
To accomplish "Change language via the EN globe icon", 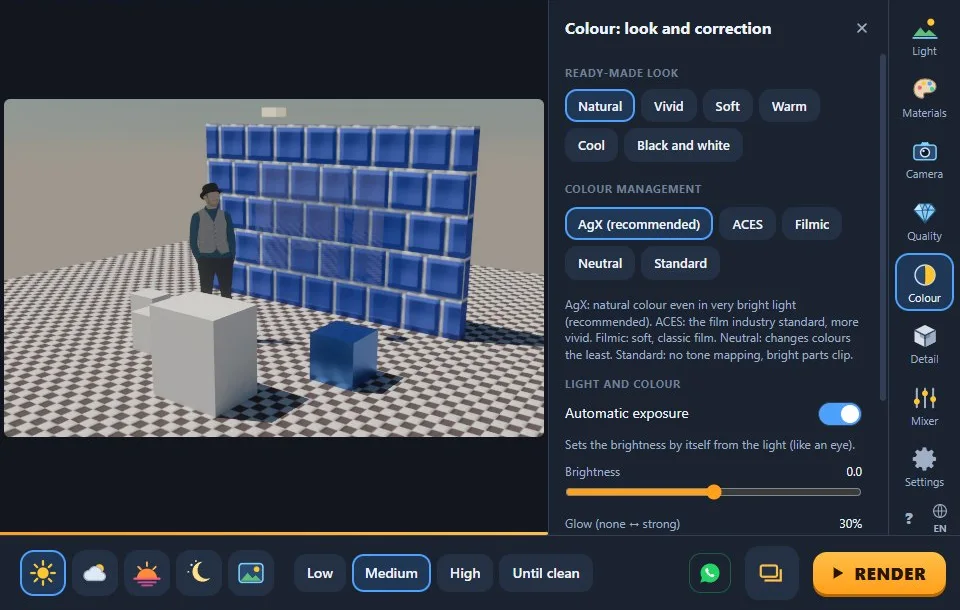I will click(940, 518).
